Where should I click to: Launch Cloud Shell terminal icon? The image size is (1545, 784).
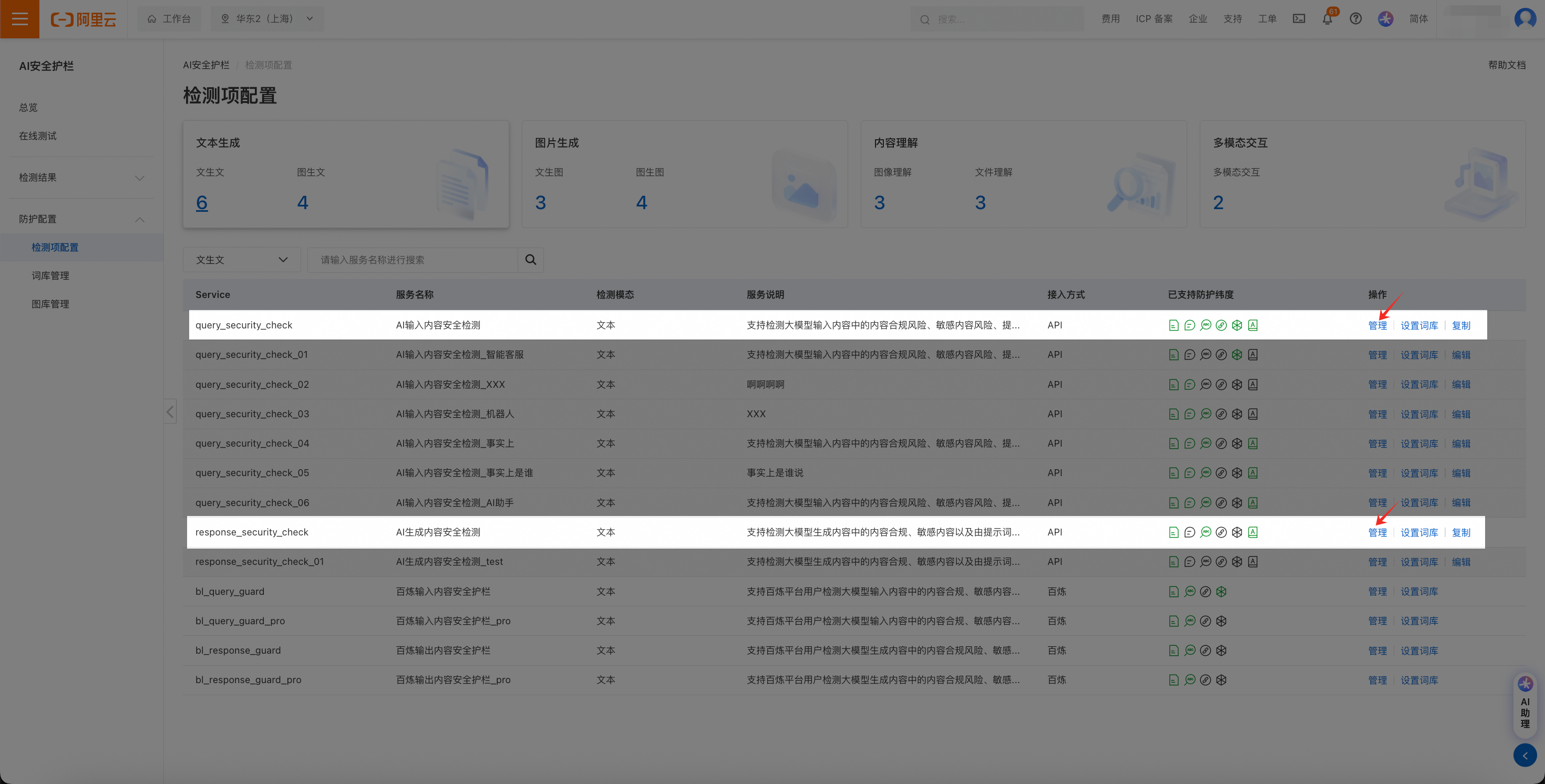(1299, 19)
